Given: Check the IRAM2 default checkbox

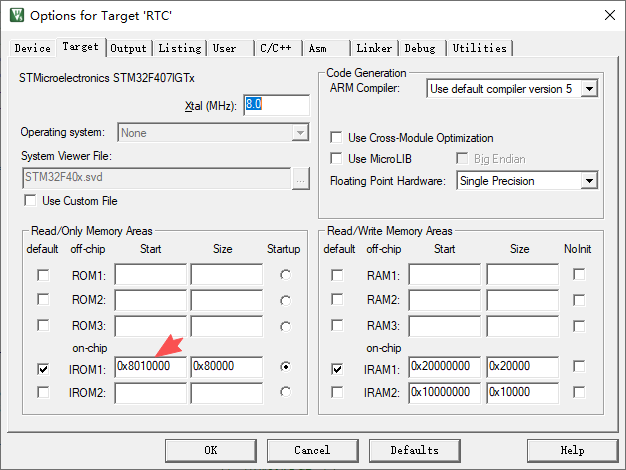Looking at the screenshot, I should coord(337,392).
